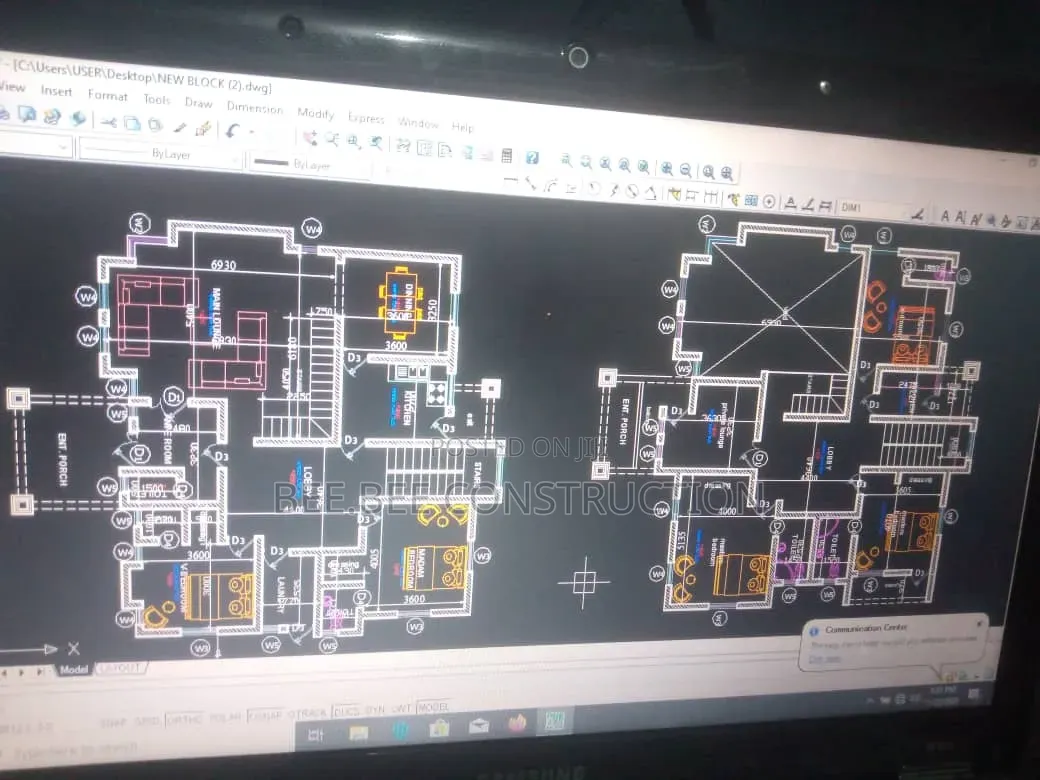1040x780 pixels.
Task: Toggle SNAP mode in status bar
Action: point(113,723)
